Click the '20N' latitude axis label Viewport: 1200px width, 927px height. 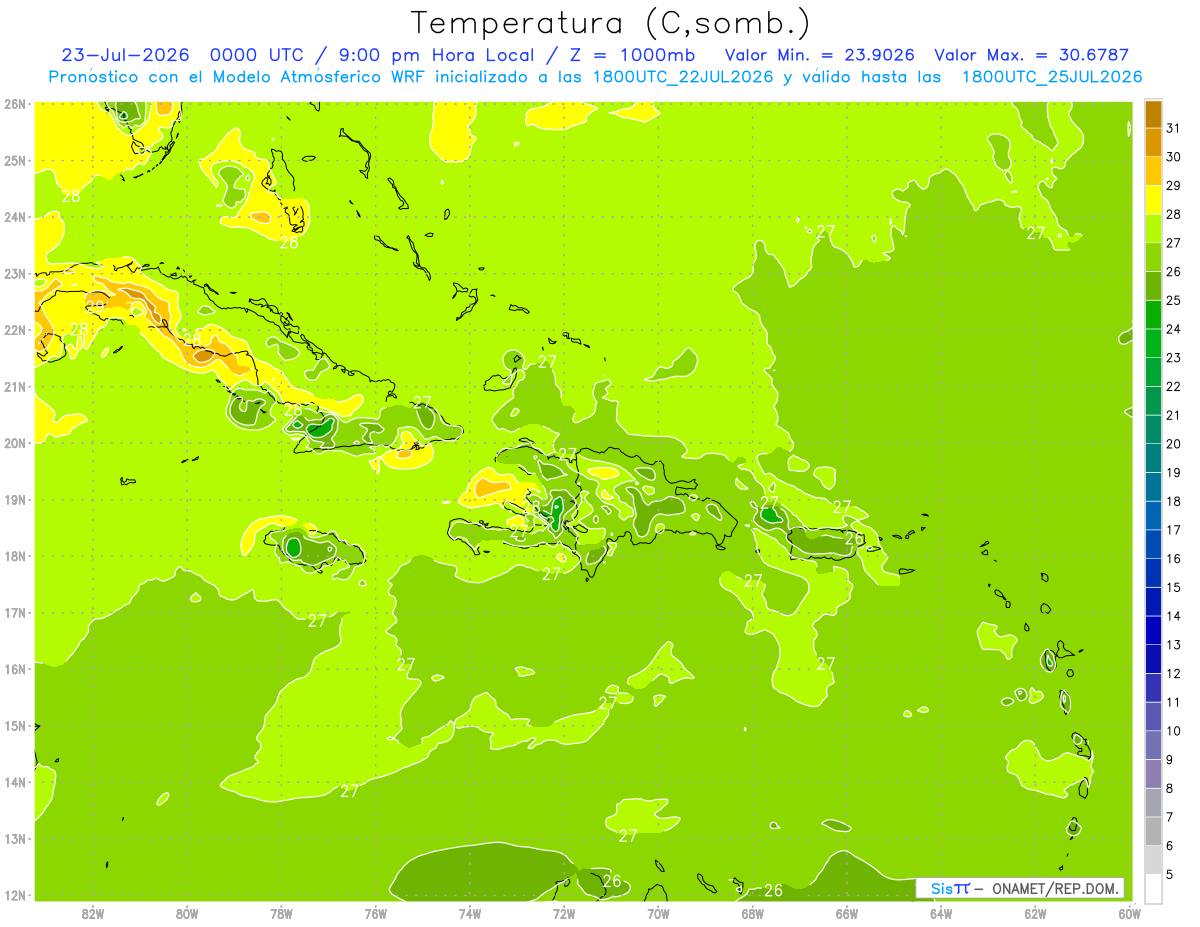click(x=14, y=443)
